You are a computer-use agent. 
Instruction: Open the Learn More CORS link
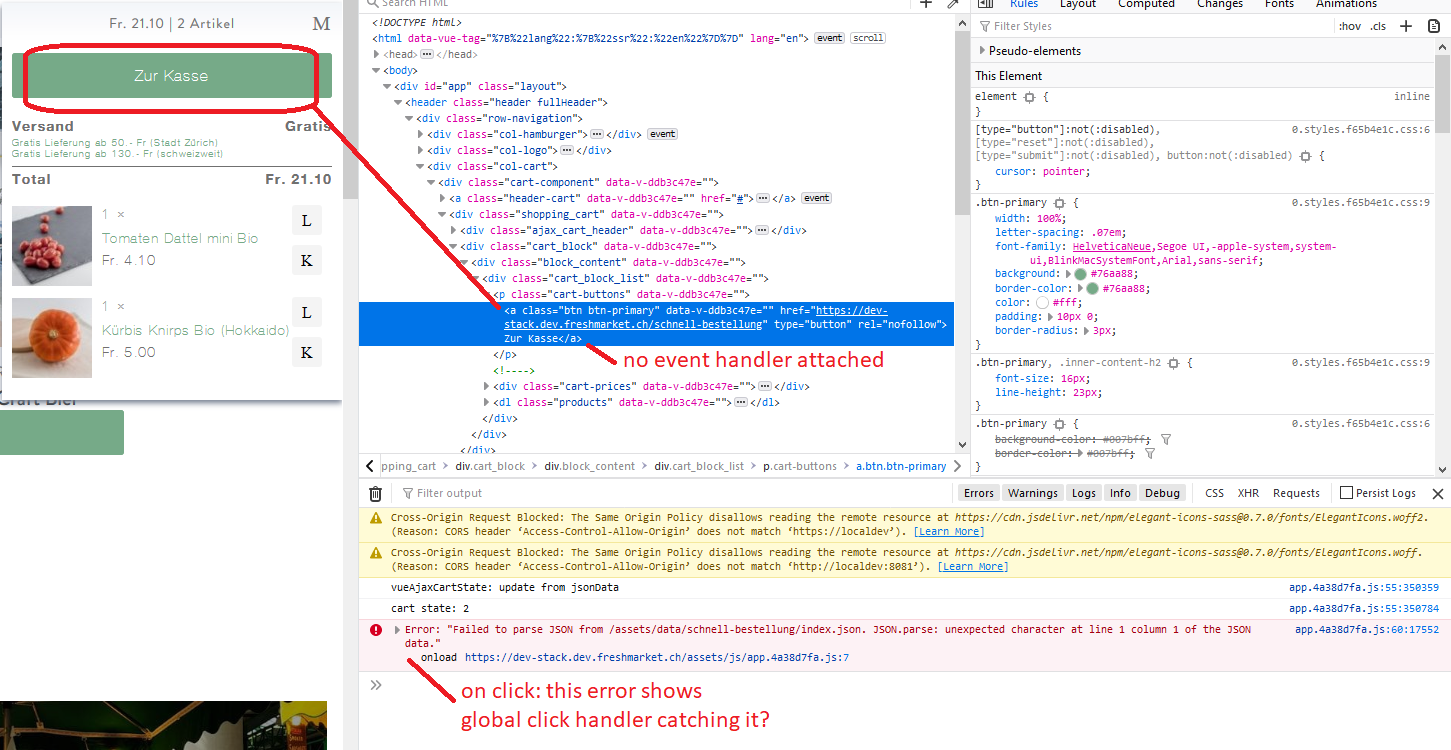tap(948, 531)
